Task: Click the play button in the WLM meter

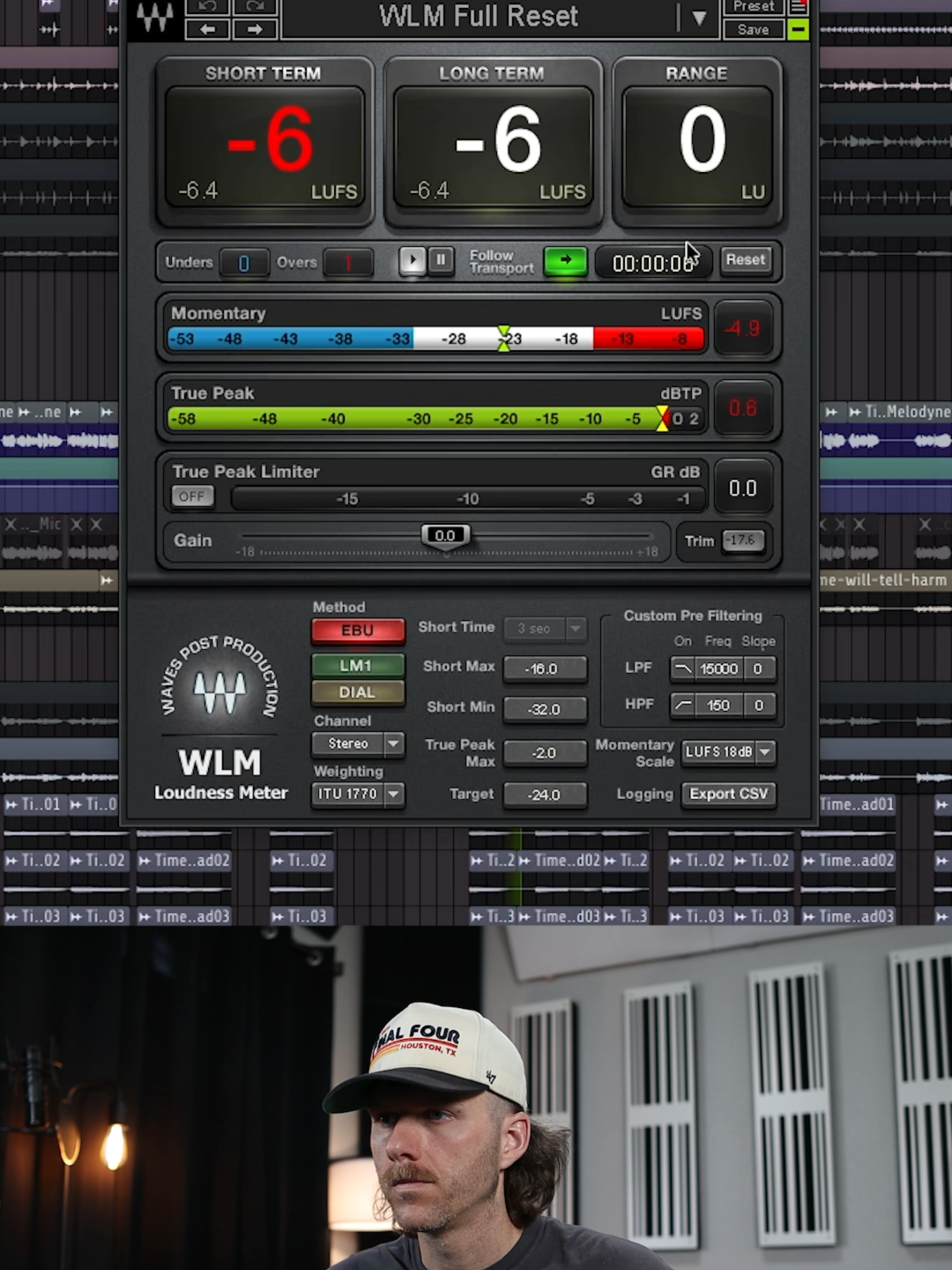Action: (x=413, y=260)
